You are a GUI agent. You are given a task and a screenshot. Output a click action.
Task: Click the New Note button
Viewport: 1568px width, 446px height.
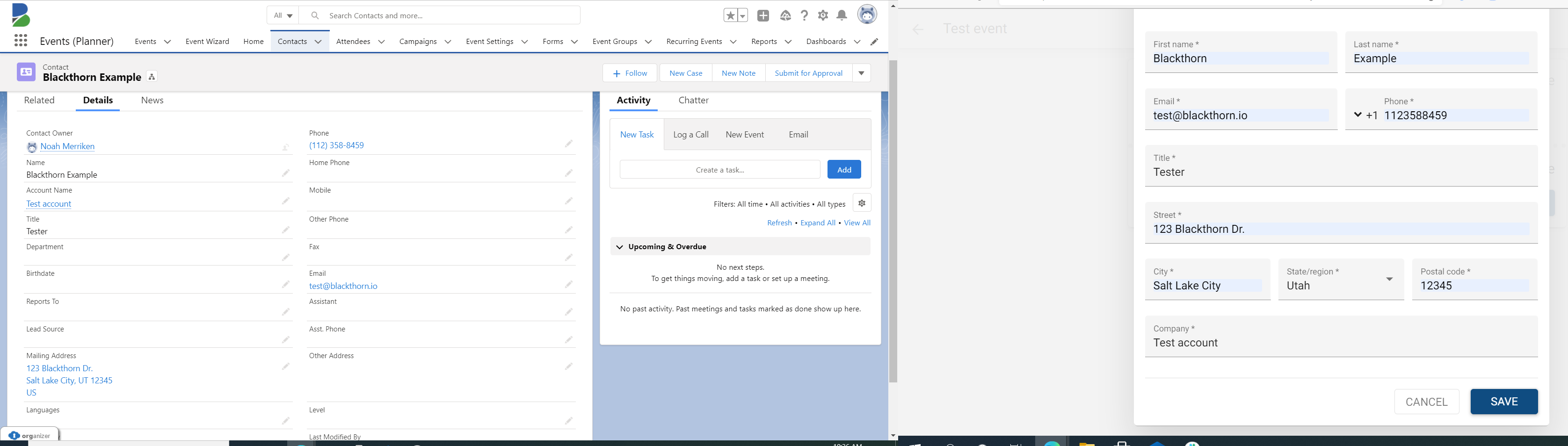click(x=738, y=73)
